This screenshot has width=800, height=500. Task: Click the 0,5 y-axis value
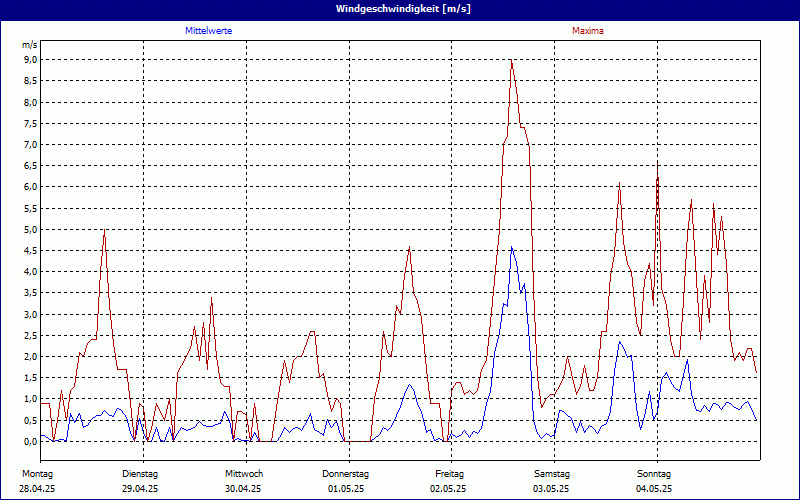point(30,420)
